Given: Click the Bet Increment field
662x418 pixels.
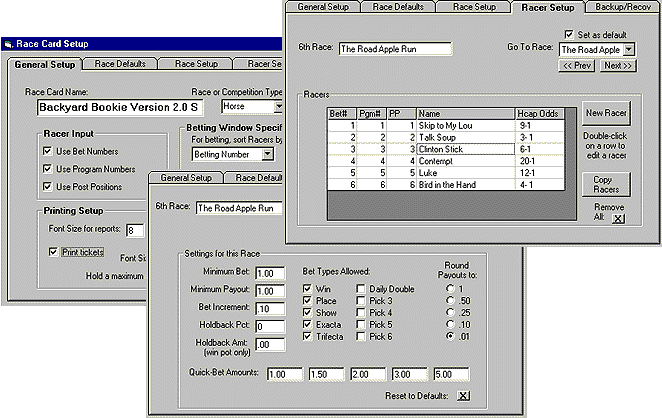Looking at the screenshot, I should (x=270, y=309).
